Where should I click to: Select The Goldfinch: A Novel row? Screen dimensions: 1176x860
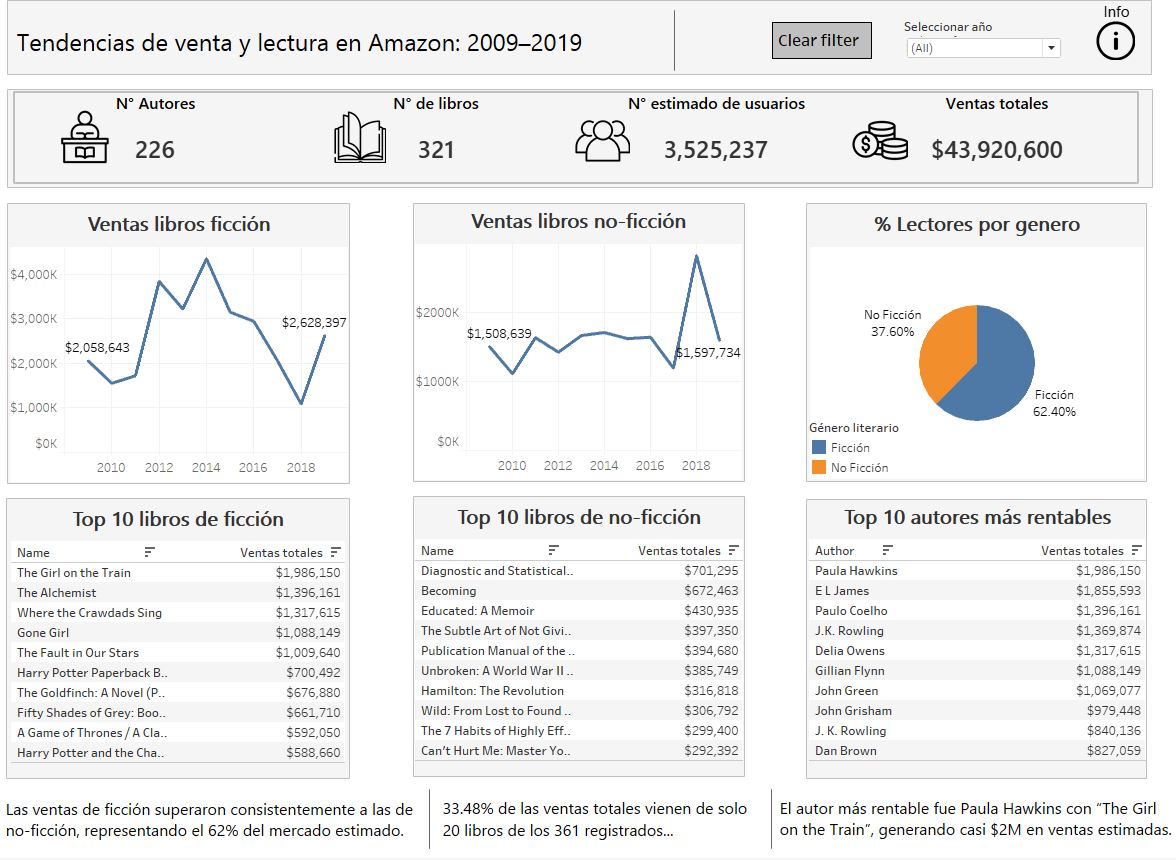pos(178,692)
